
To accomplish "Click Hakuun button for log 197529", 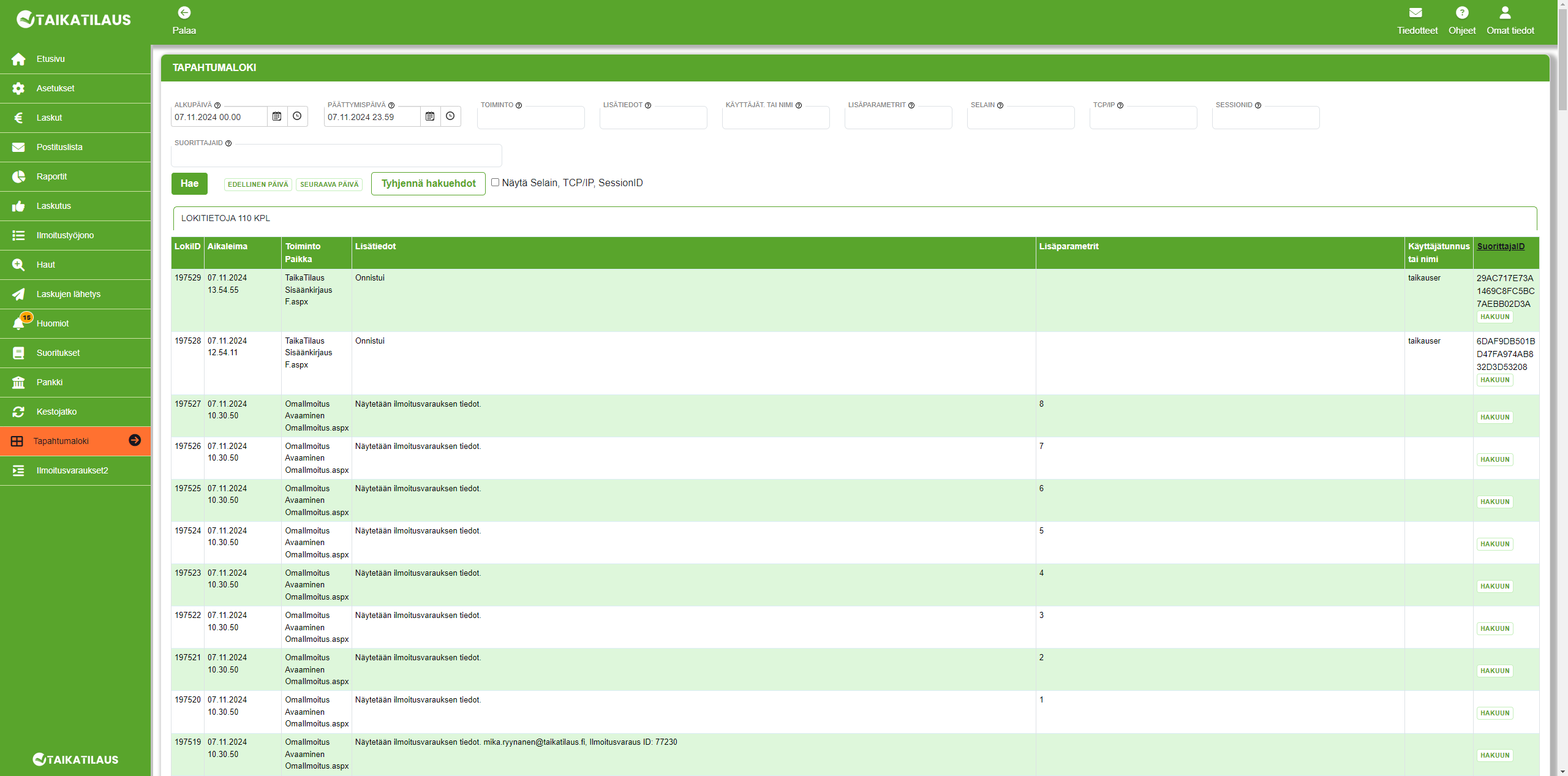I will point(1494,317).
